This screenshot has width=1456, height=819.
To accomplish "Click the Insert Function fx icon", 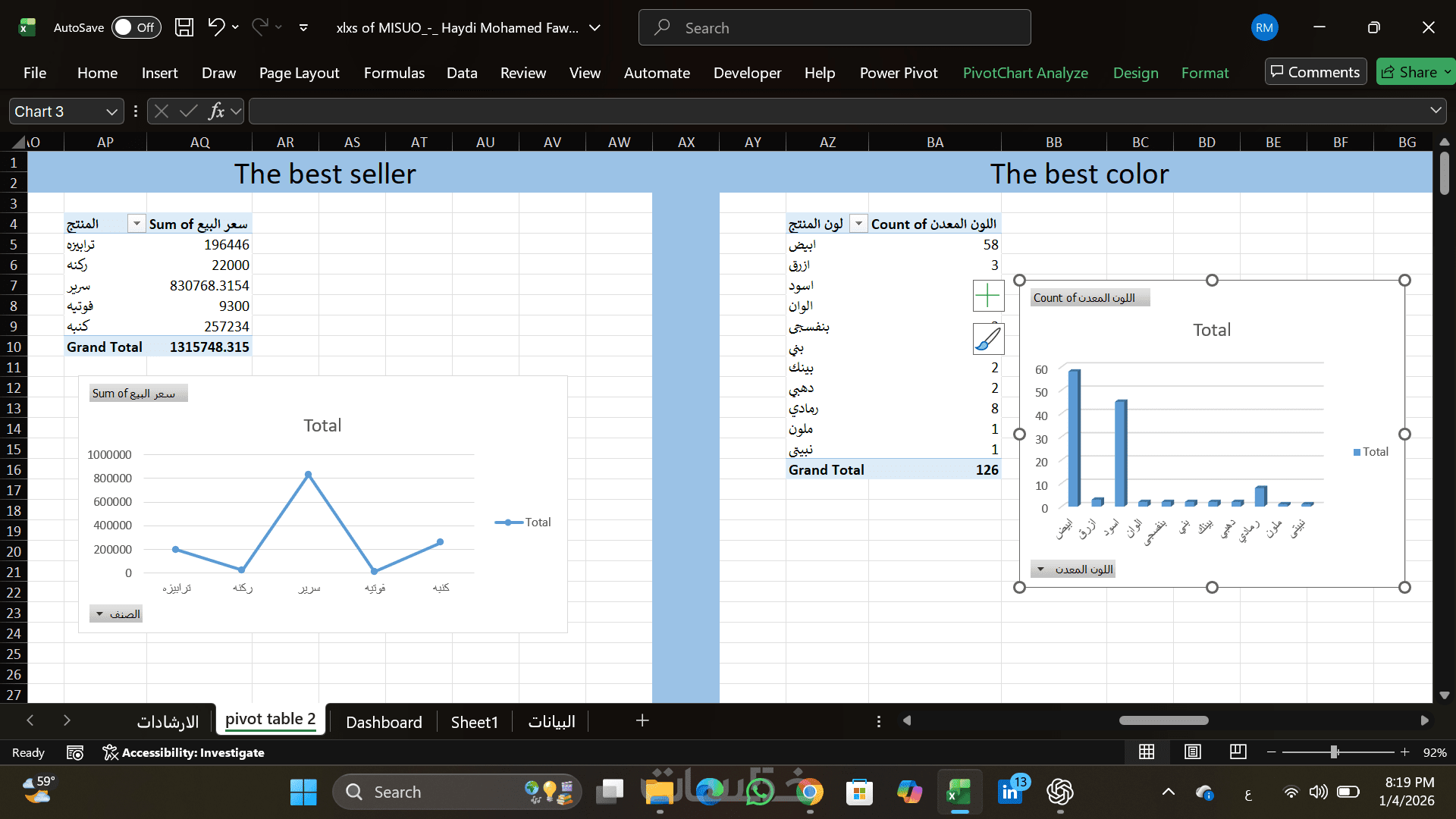I will point(216,111).
